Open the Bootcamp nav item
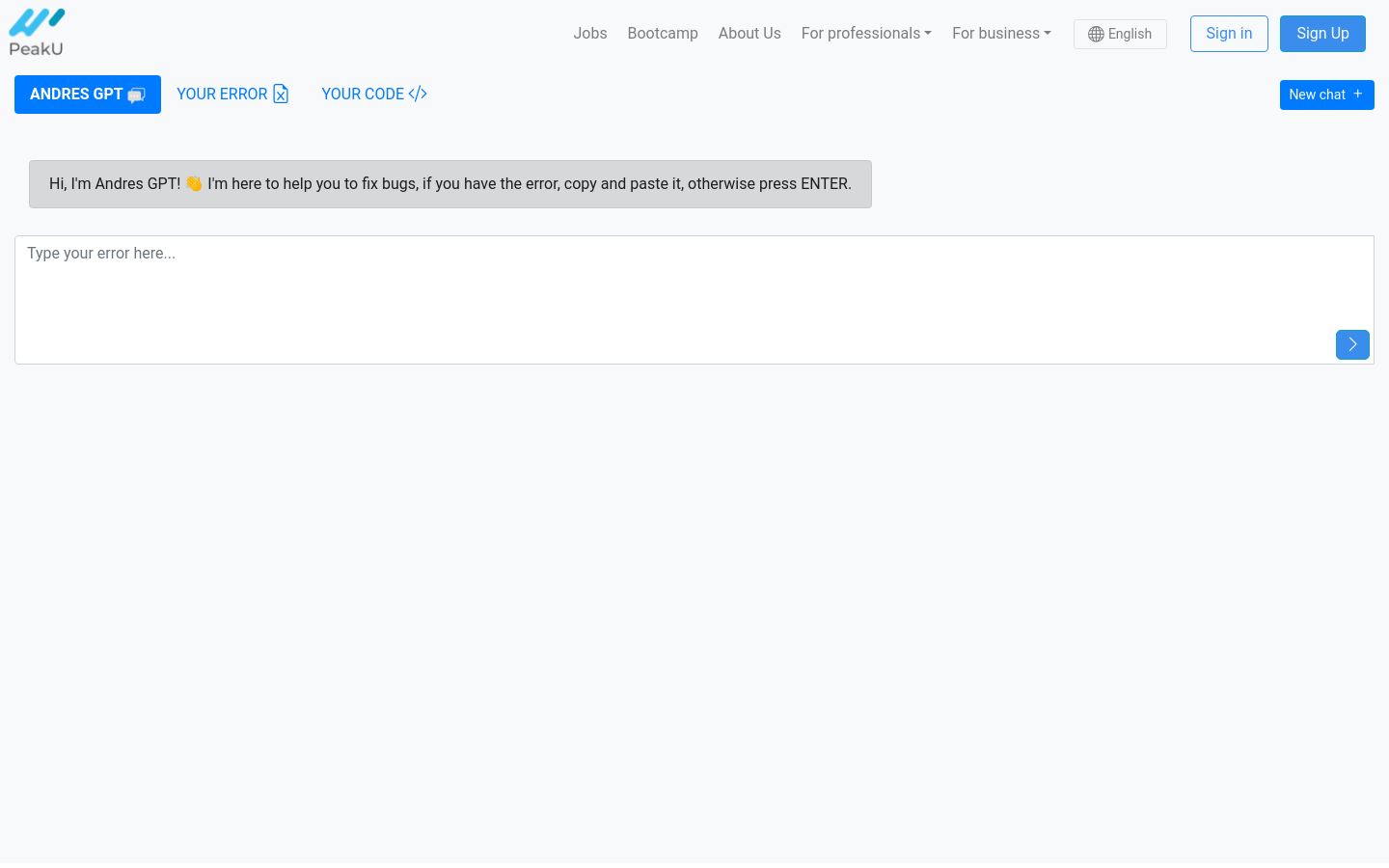The width and height of the screenshot is (1389, 868). pos(662,33)
